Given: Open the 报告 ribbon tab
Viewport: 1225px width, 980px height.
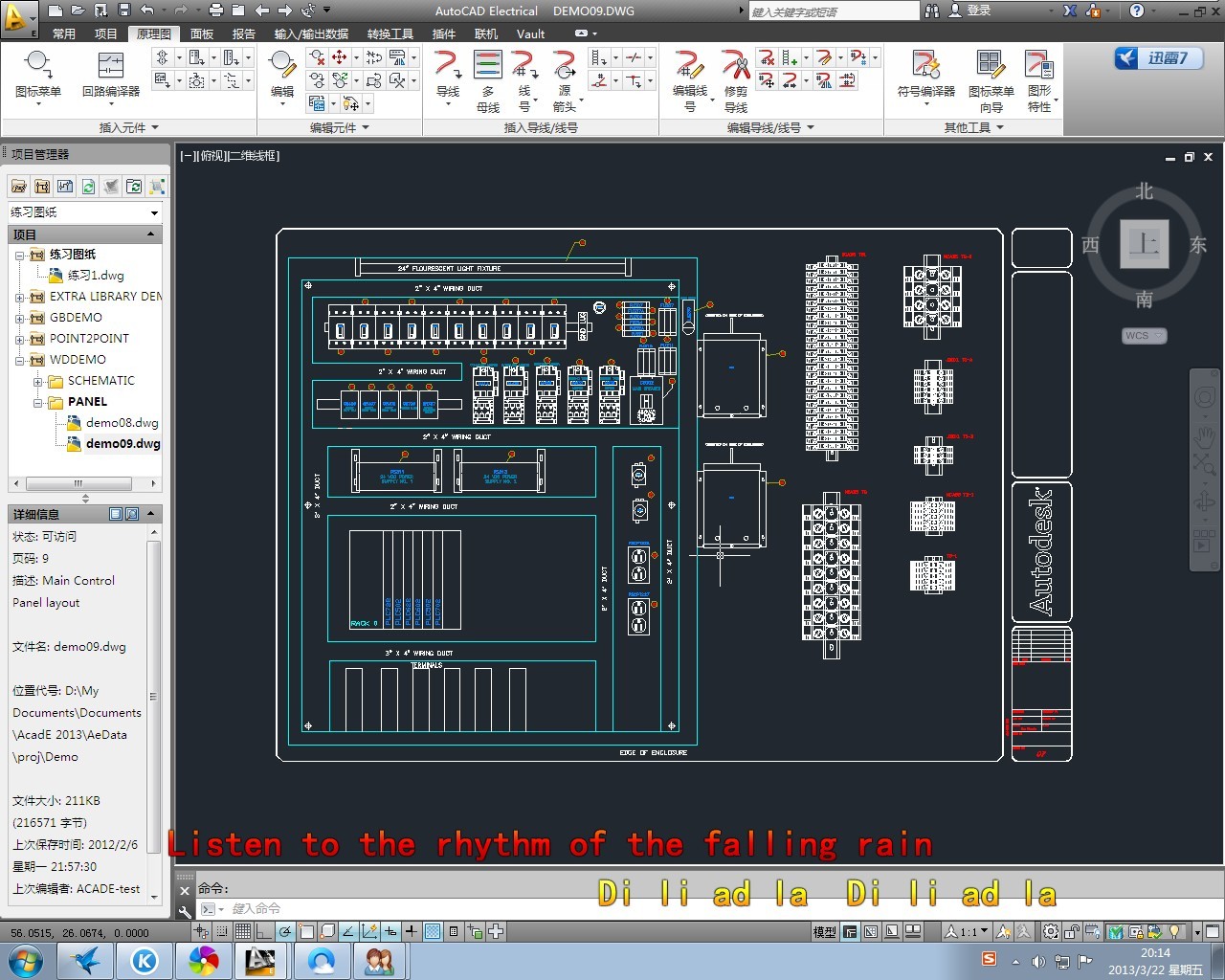Looking at the screenshot, I should (x=244, y=33).
